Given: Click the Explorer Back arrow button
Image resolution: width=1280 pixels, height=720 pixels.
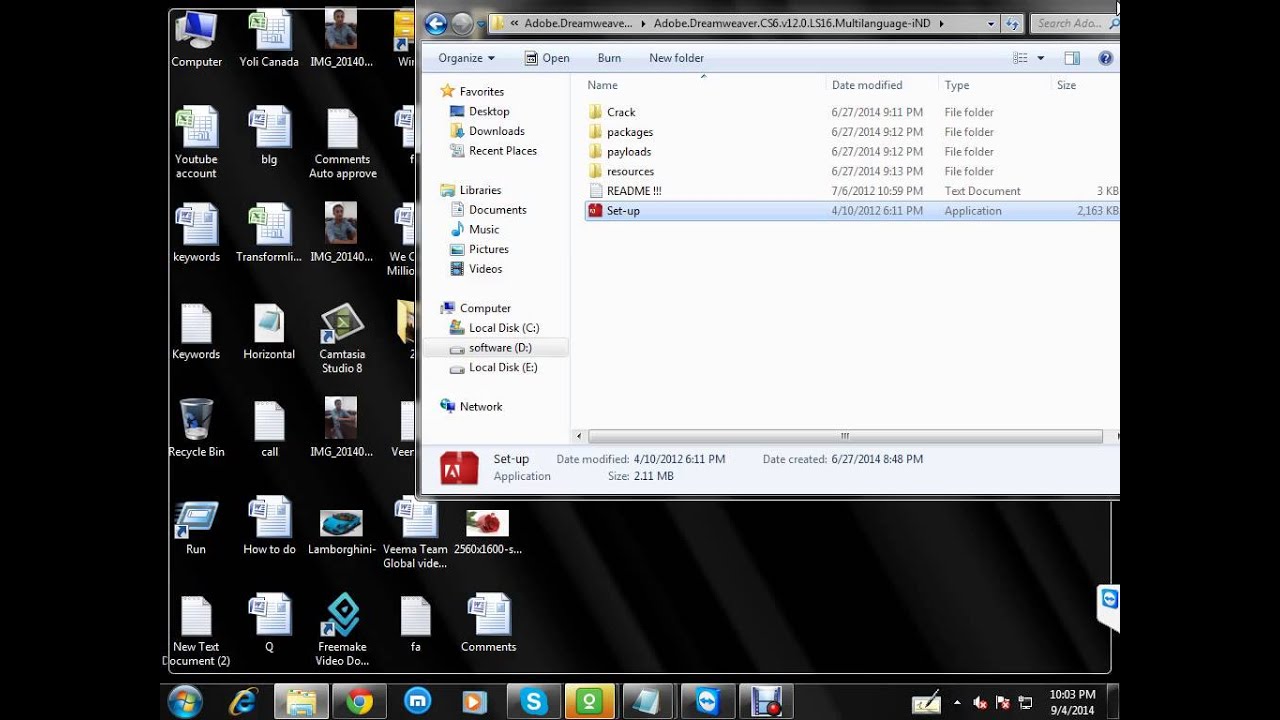Looking at the screenshot, I should 434,23.
